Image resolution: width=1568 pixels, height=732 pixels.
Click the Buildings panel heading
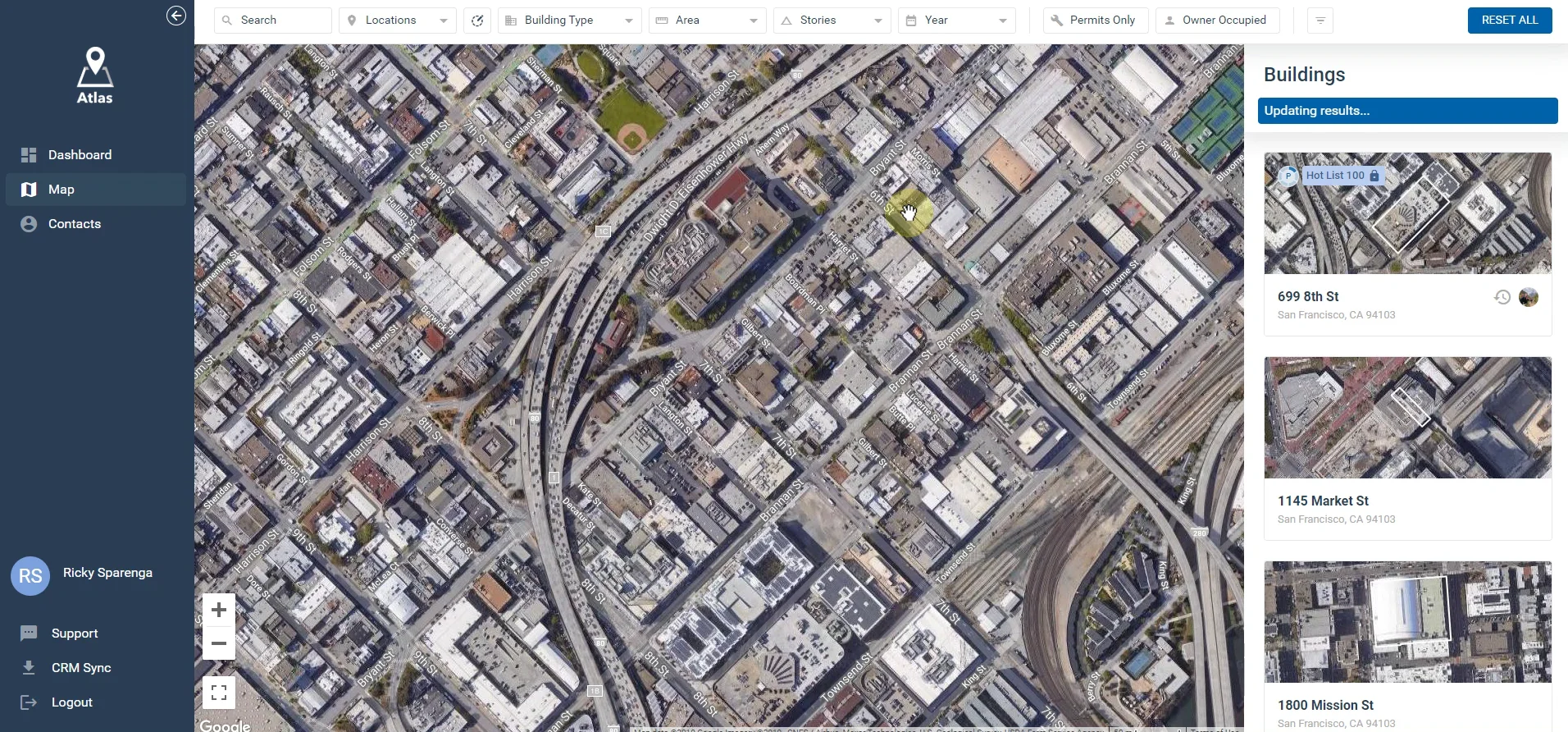(1304, 75)
